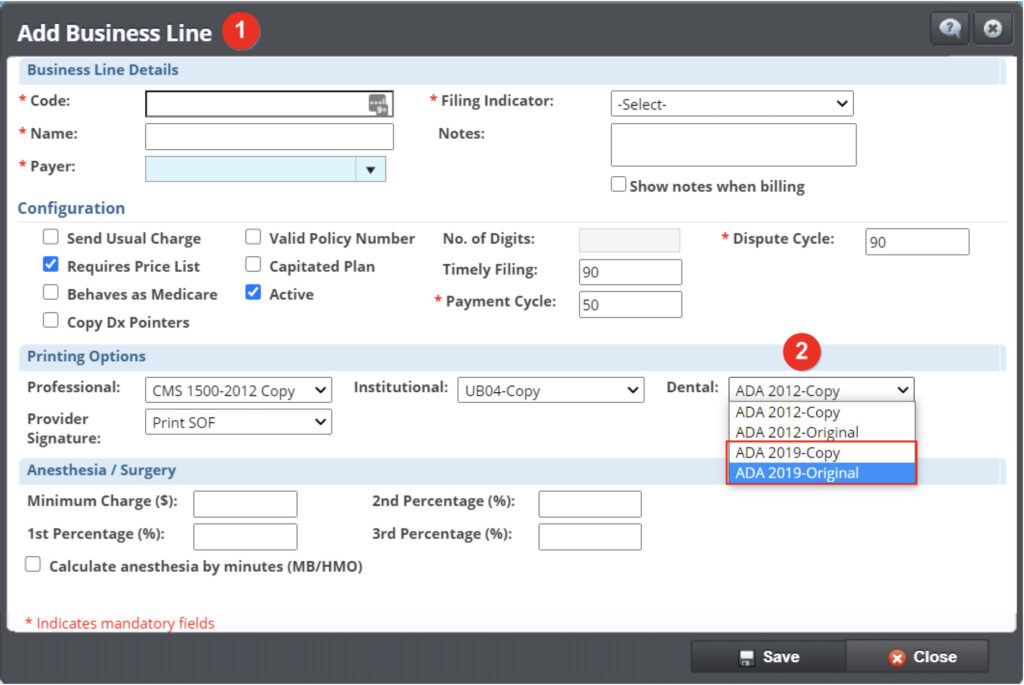The image size is (1024, 685).
Task: Toggle the Behaves as Medicare checkbox
Action: [50, 294]
